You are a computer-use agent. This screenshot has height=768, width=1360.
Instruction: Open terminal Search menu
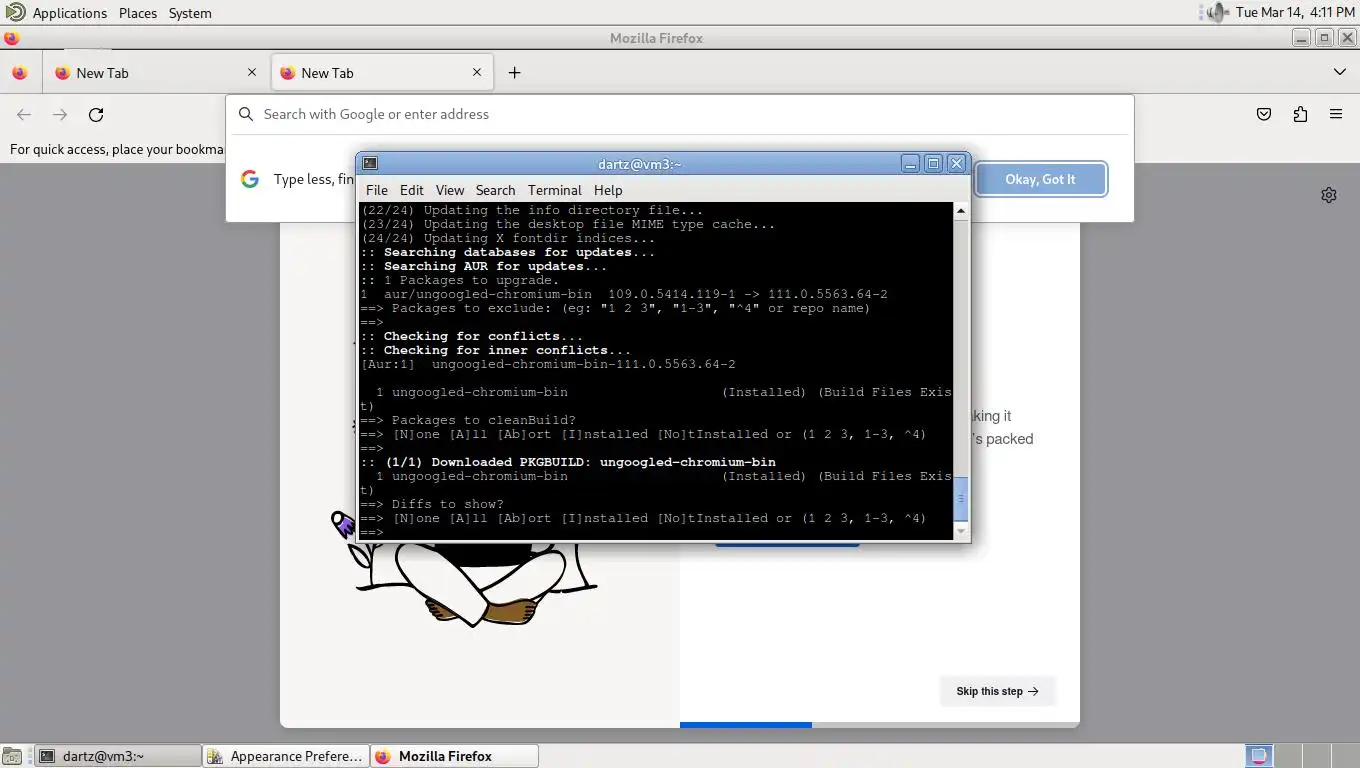click(495, 190)
